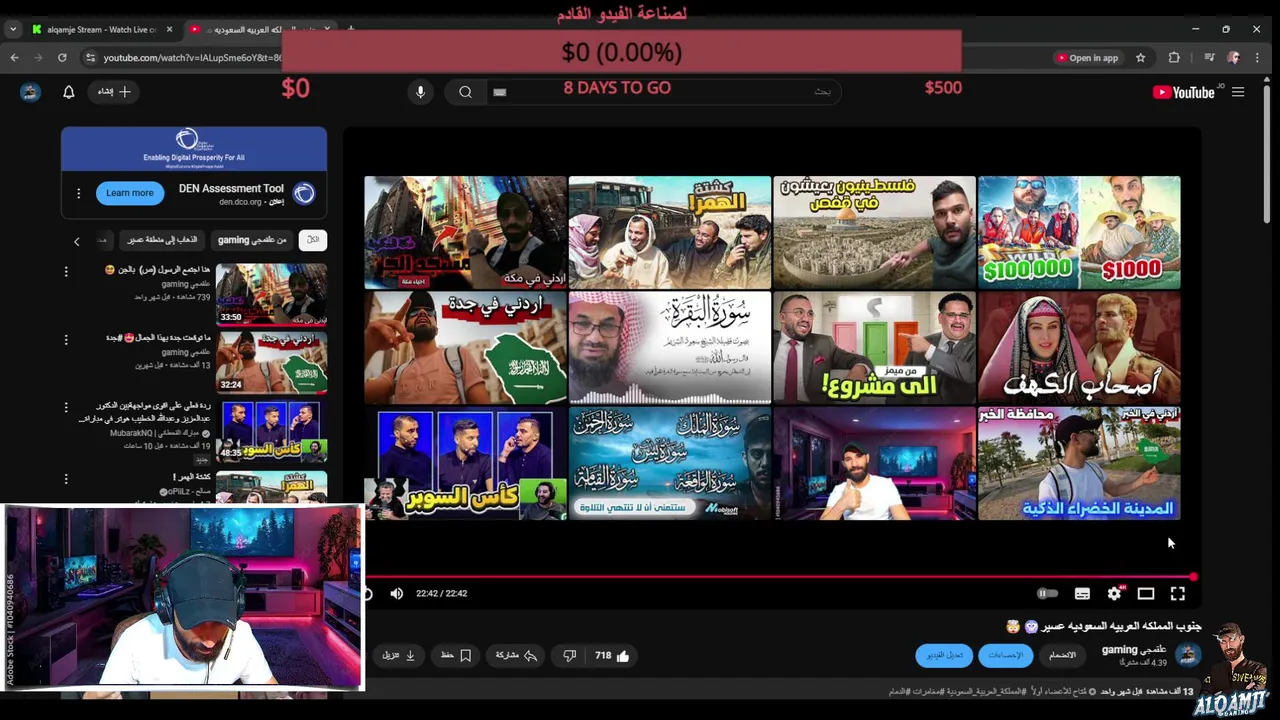The height and width of the screenshot is (720, 1280).
Task: Toggle subtitles captions button
Action: pyautogui.click(x=1082, y=593)
